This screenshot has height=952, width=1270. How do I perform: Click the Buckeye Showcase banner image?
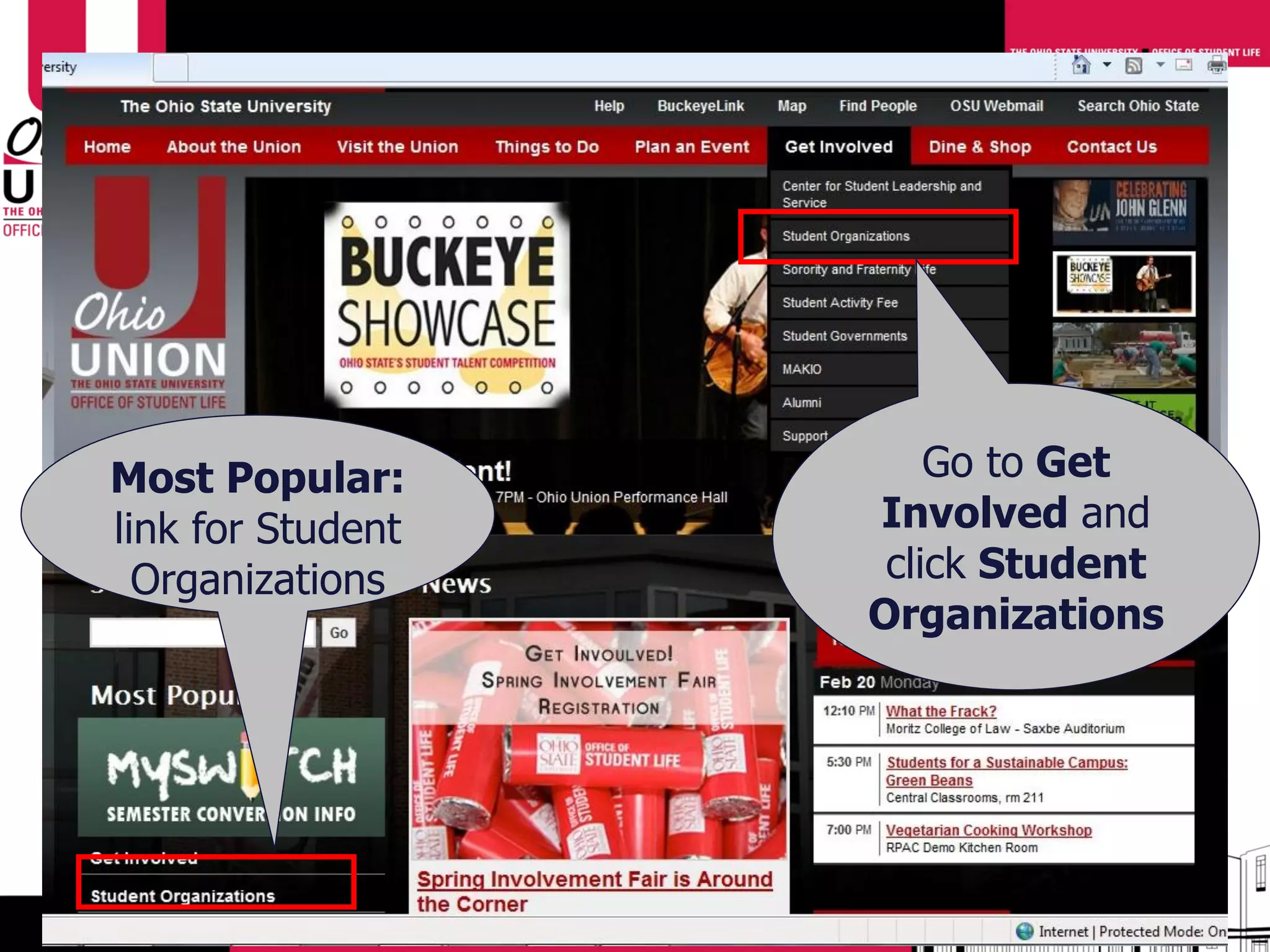(446, 305)
